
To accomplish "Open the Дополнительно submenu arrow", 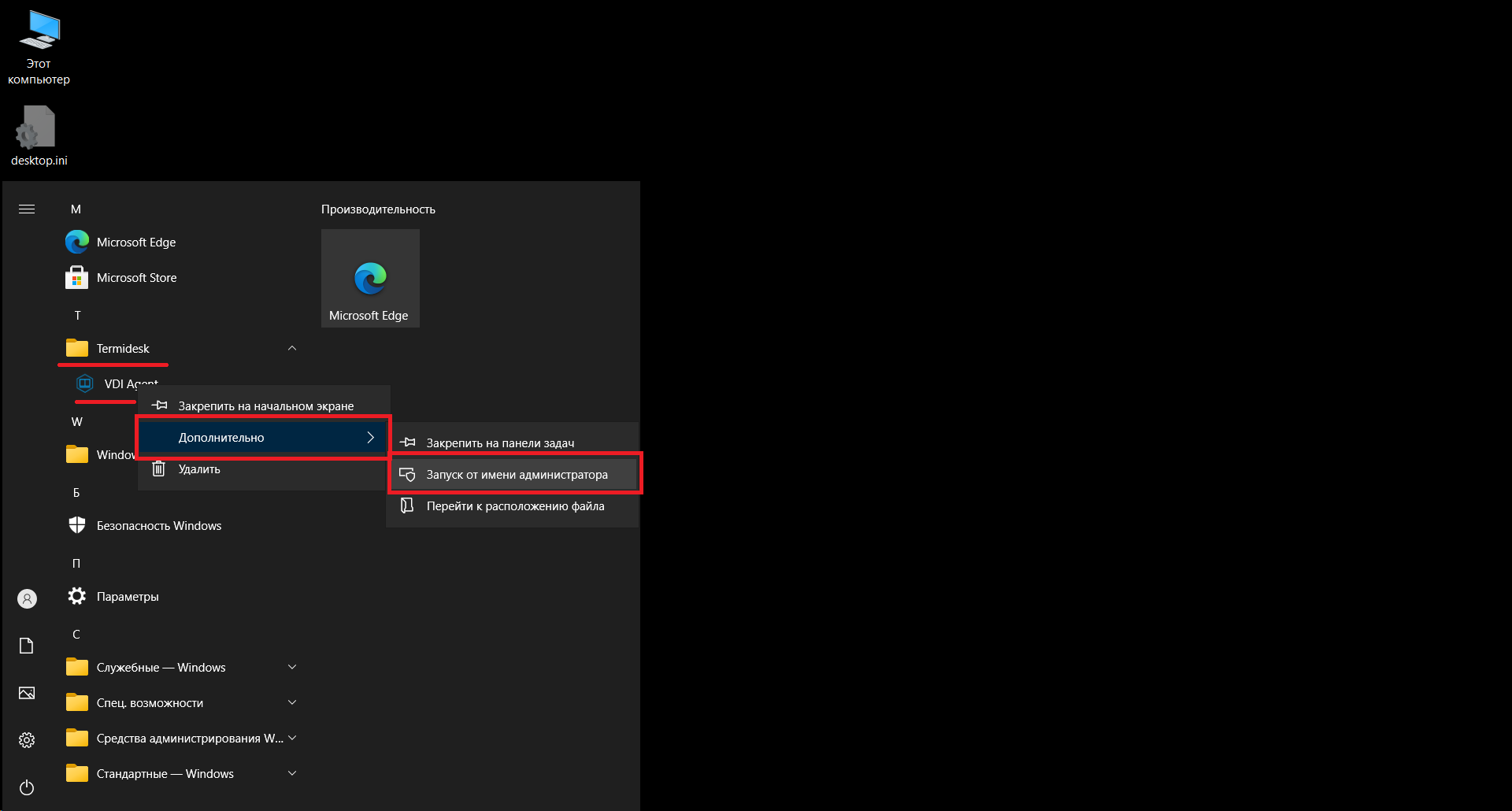I will [370, 437].
